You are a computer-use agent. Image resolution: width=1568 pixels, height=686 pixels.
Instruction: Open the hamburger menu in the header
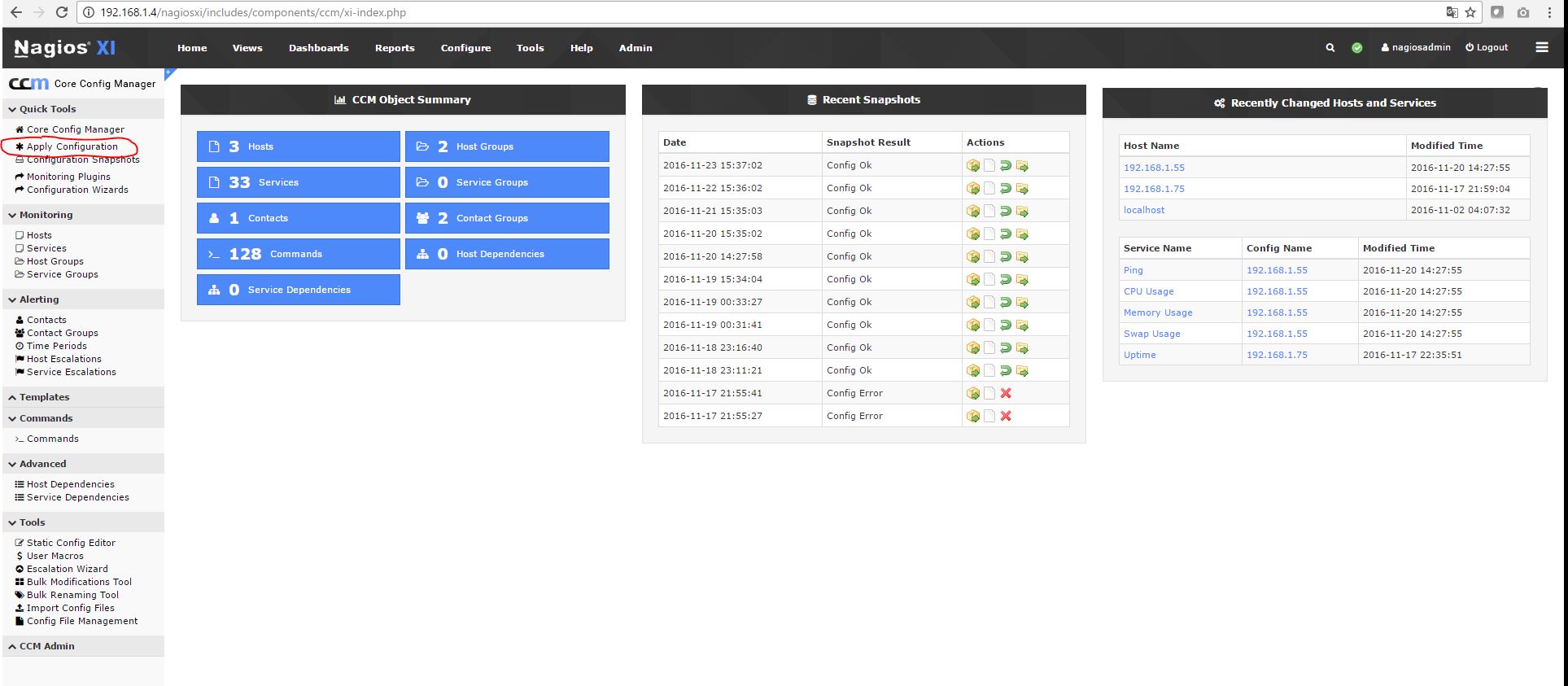coord(1542,47)
